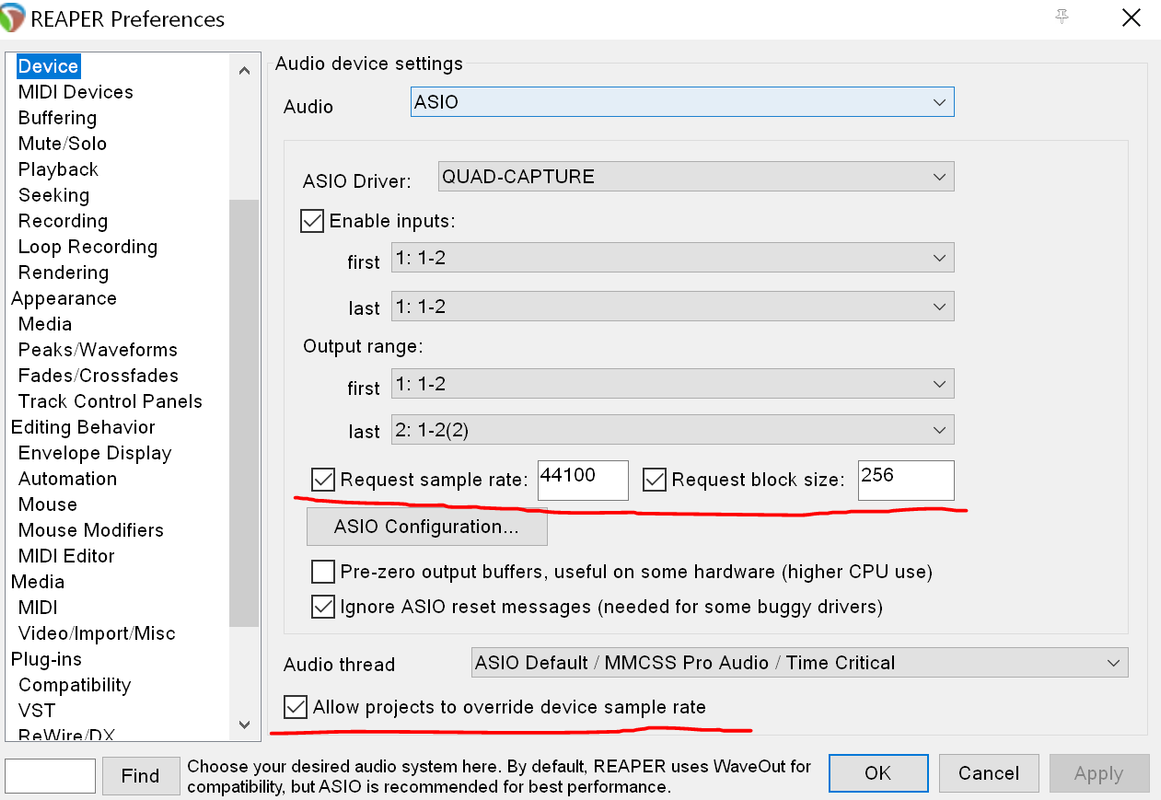Select Media under Appearance
This screenshot has height=800, width=1161.
click(x=44, y=324)
